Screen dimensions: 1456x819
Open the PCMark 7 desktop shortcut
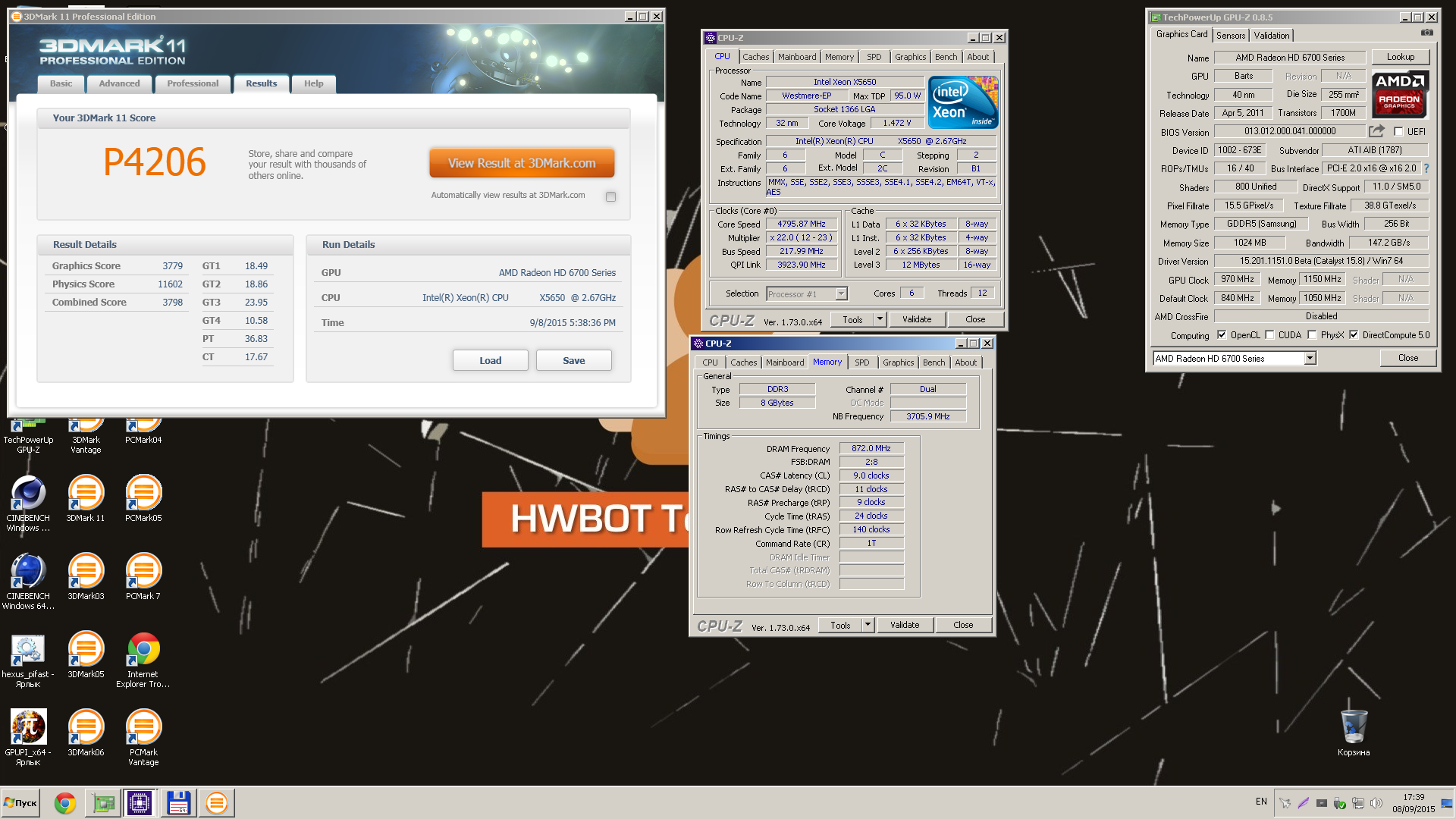143,576
